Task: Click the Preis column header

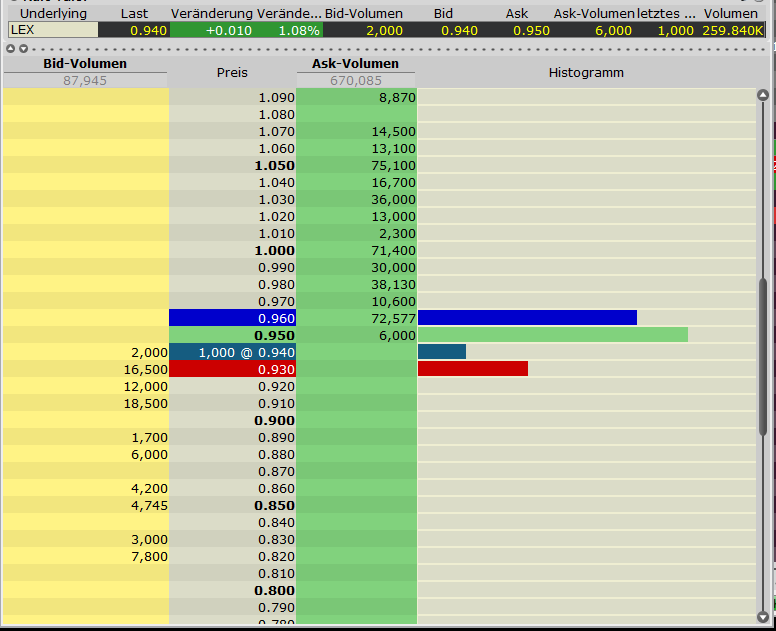Action: pos(232,72)
